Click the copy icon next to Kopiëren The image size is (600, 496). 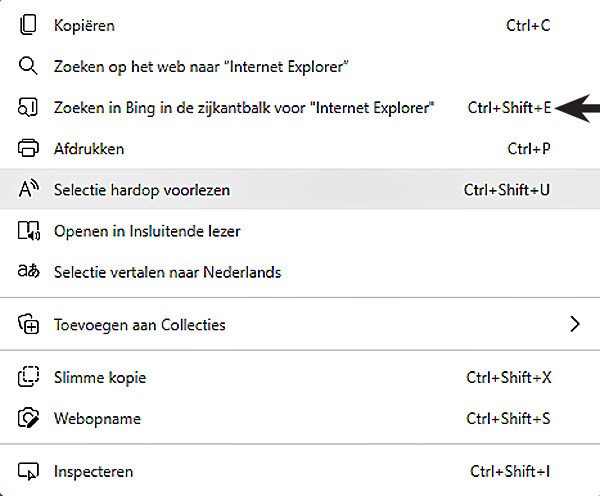(x=28, y=25)
